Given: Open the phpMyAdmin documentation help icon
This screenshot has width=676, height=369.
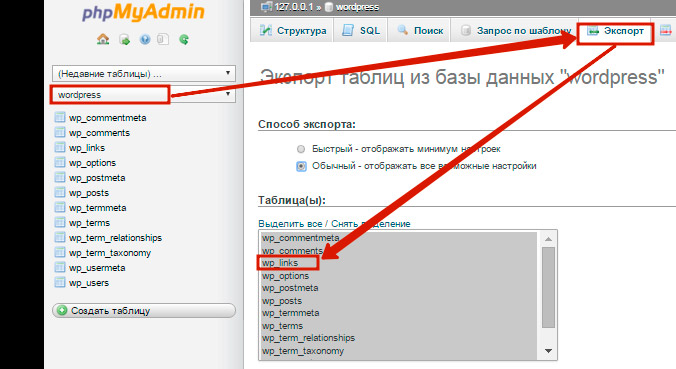Looking at the screenshot, I should coord(145,40).
